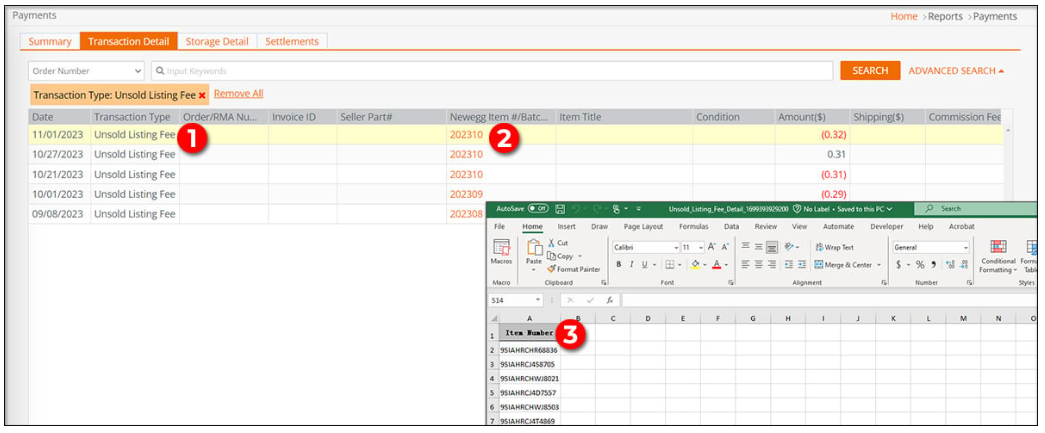Image resolution: width=1045 pixels, height=433 pixels.
Task: Increase font size with the larger A icon
Action: pos(712,246)
